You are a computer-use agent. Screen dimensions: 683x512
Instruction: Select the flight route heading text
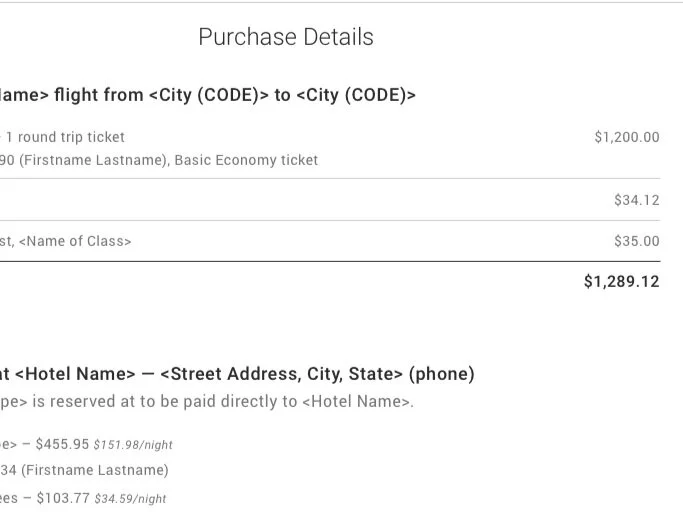[207, 95]
